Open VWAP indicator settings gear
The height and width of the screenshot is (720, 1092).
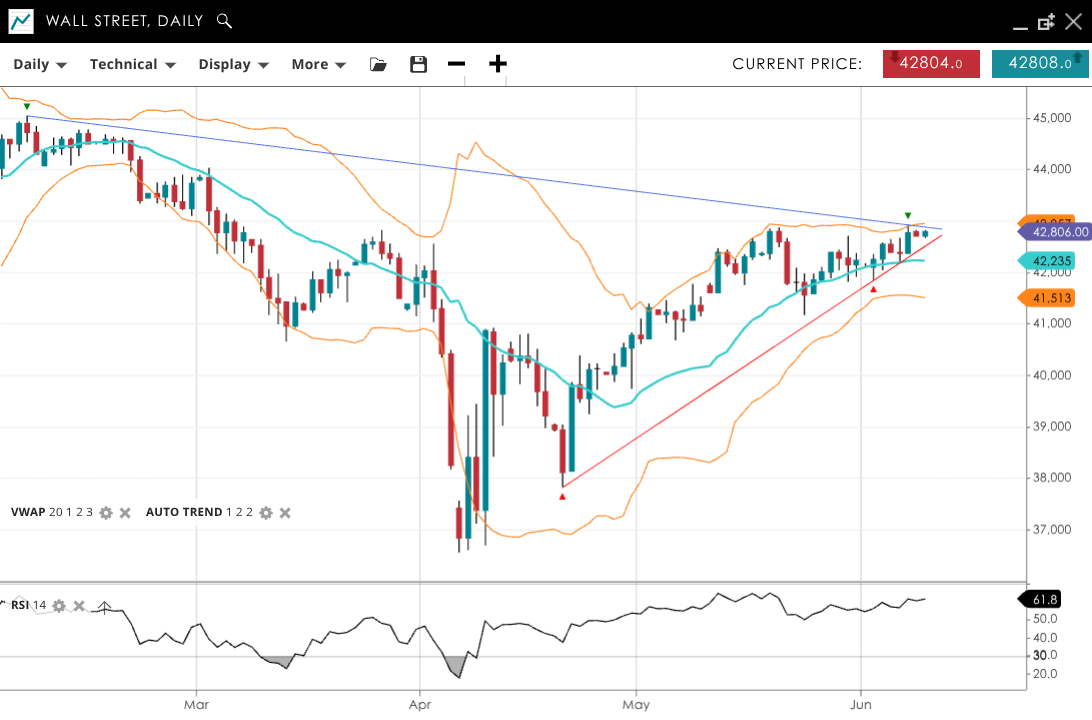coord(106,513)
